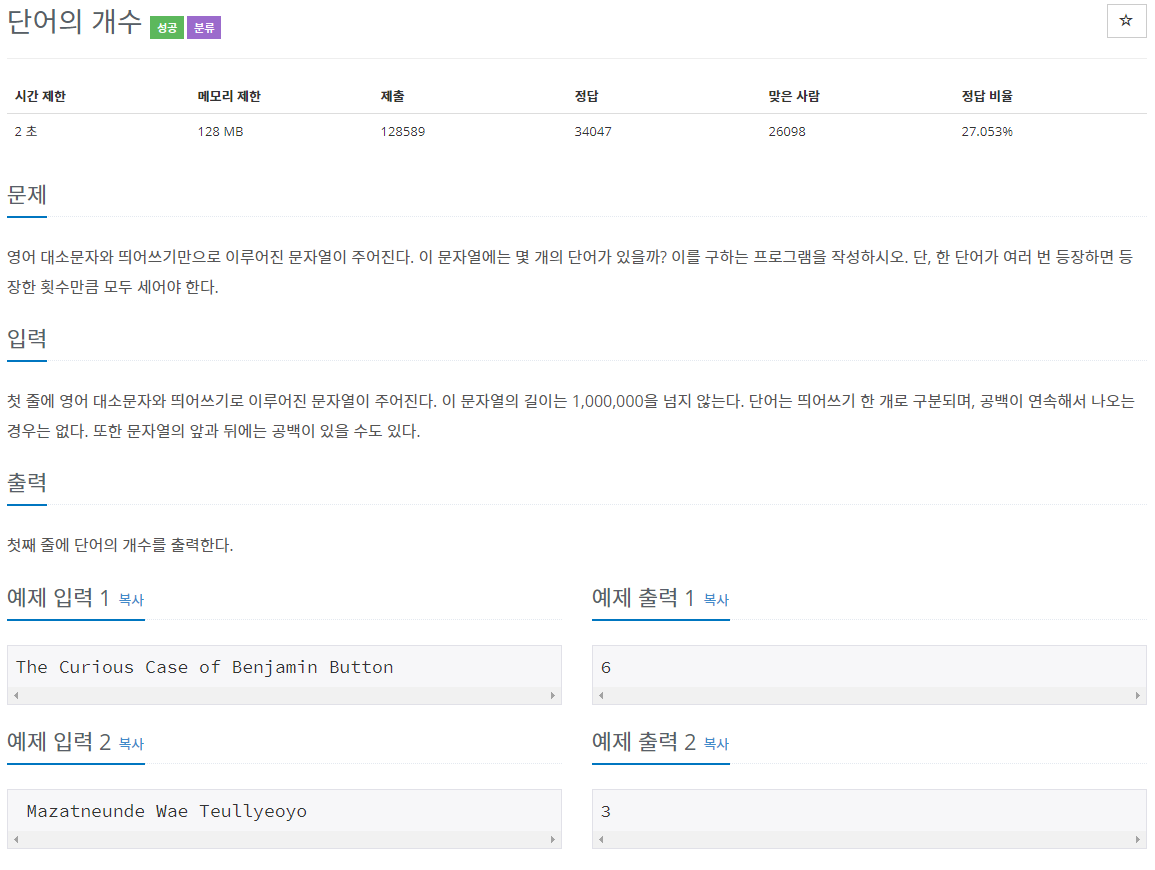The height and width of the screenshot is (870, 1155).
Task: Click the text 'Mazatneunde Wae Teullyeoyo'
Action: click(166, 811)
